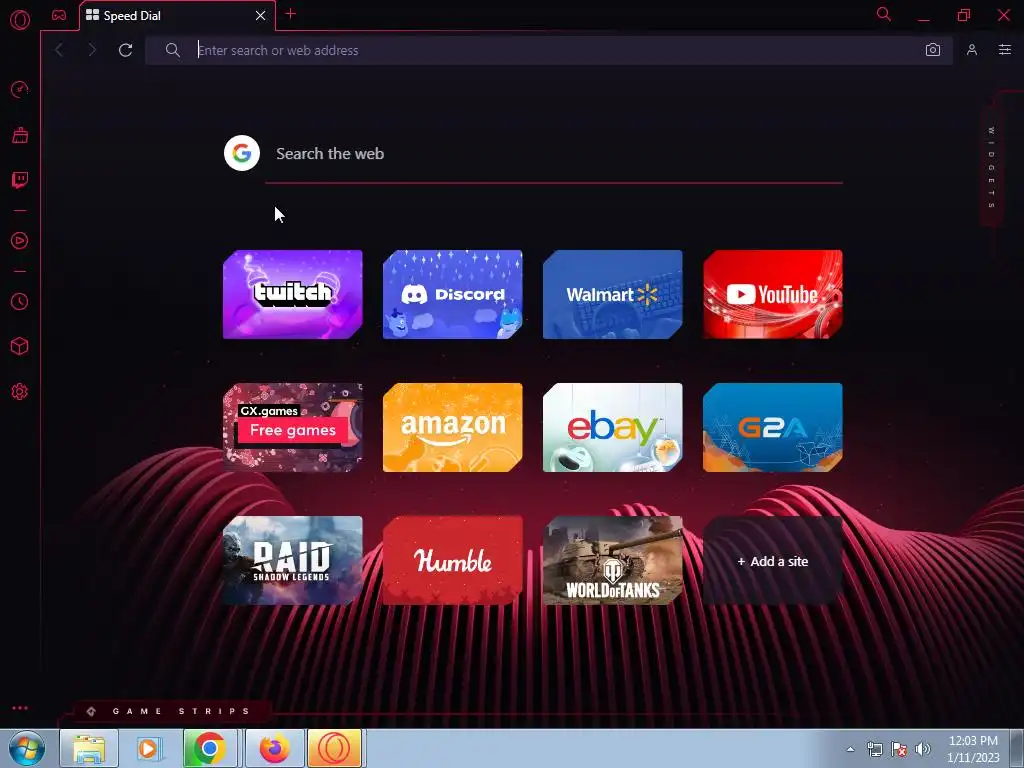Reload the current page
1024x768 pixels.
(125, 50)
